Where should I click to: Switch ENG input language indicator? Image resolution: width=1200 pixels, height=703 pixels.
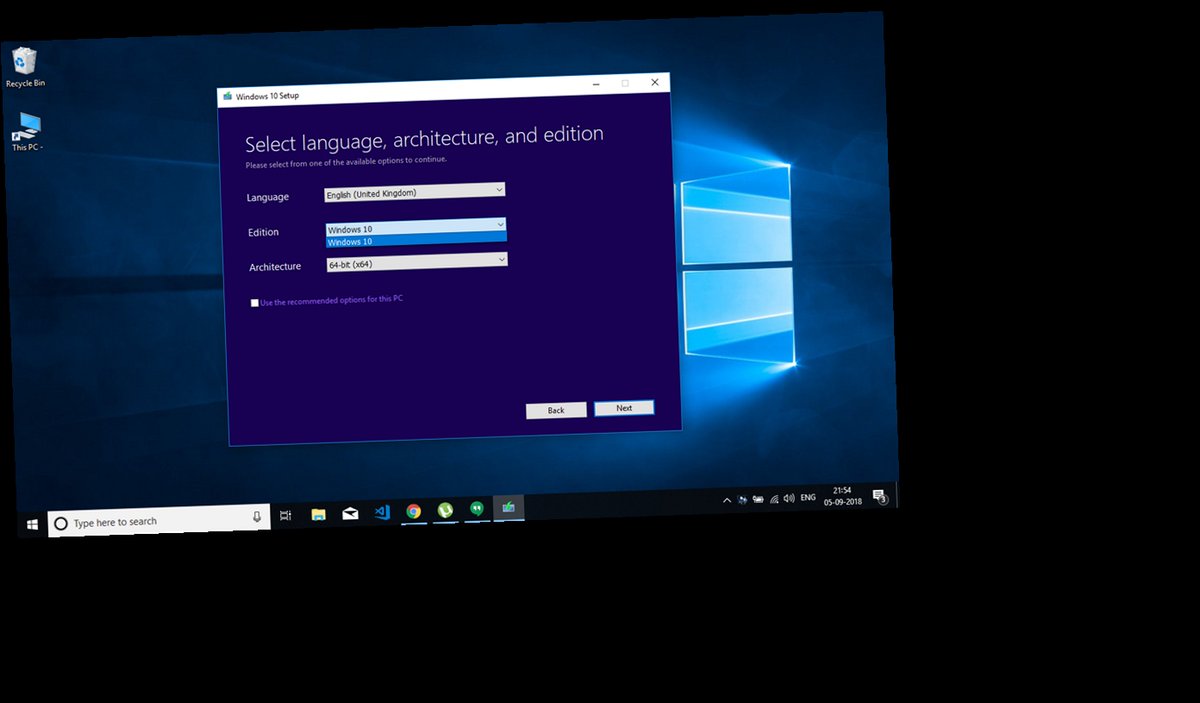[809, 497]
